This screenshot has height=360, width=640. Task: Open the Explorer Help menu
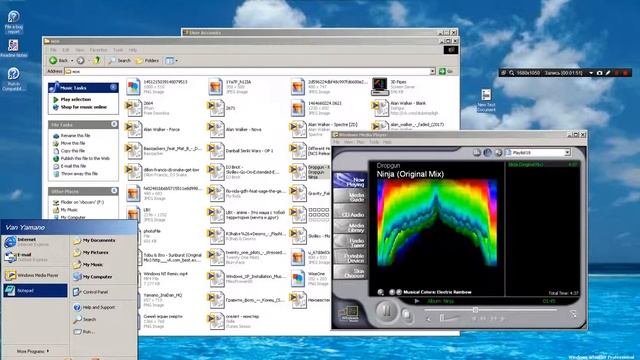[x=133, y=50]
